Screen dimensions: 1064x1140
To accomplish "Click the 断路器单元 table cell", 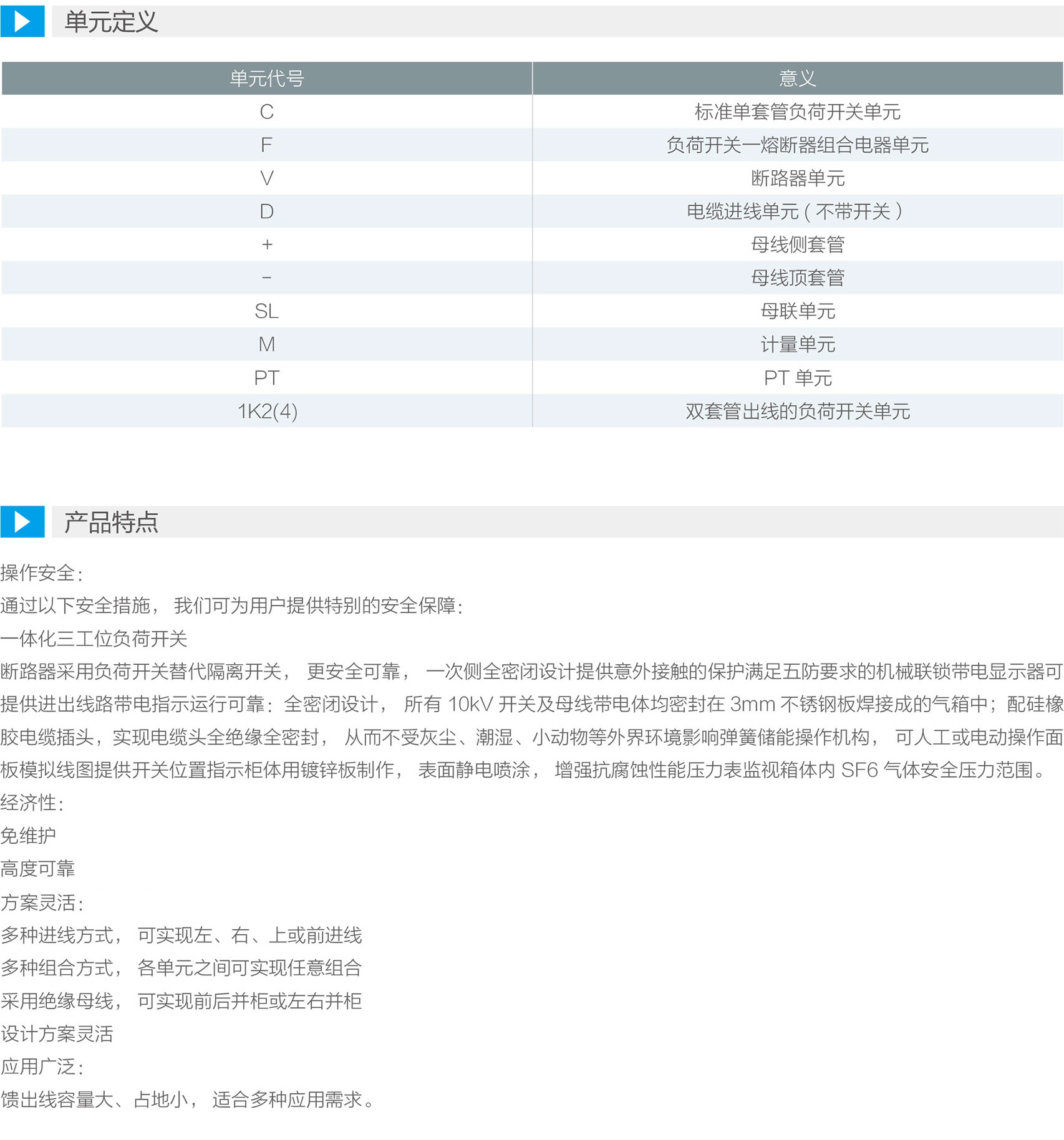I will 797,178.
